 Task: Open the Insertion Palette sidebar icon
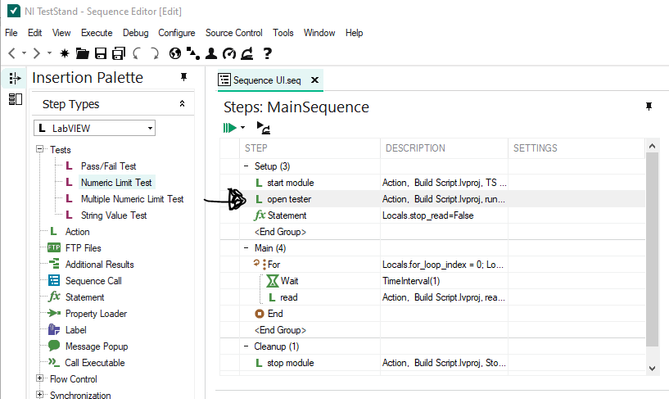click(15, 78)
